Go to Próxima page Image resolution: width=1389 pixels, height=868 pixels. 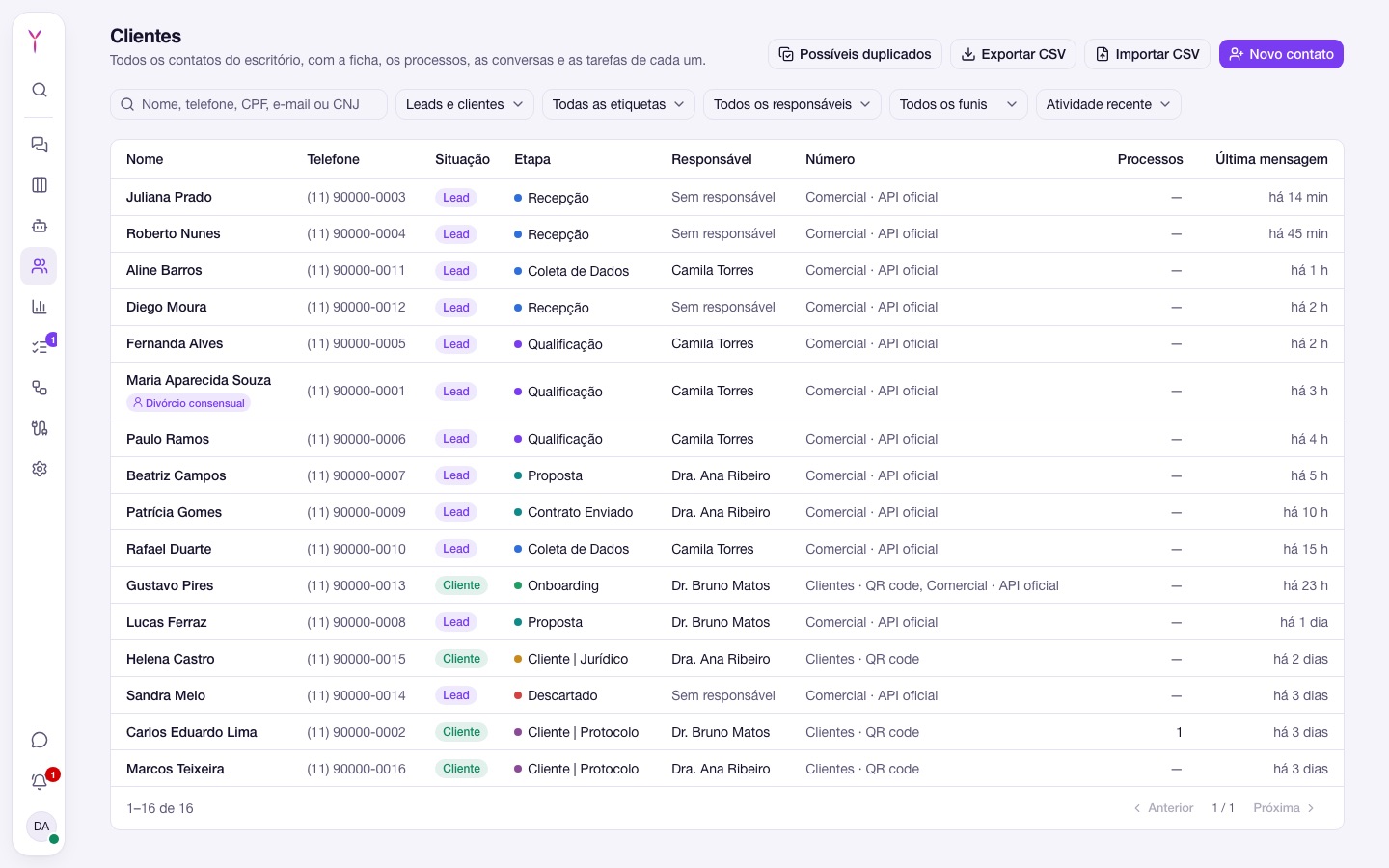(1284, 808)
